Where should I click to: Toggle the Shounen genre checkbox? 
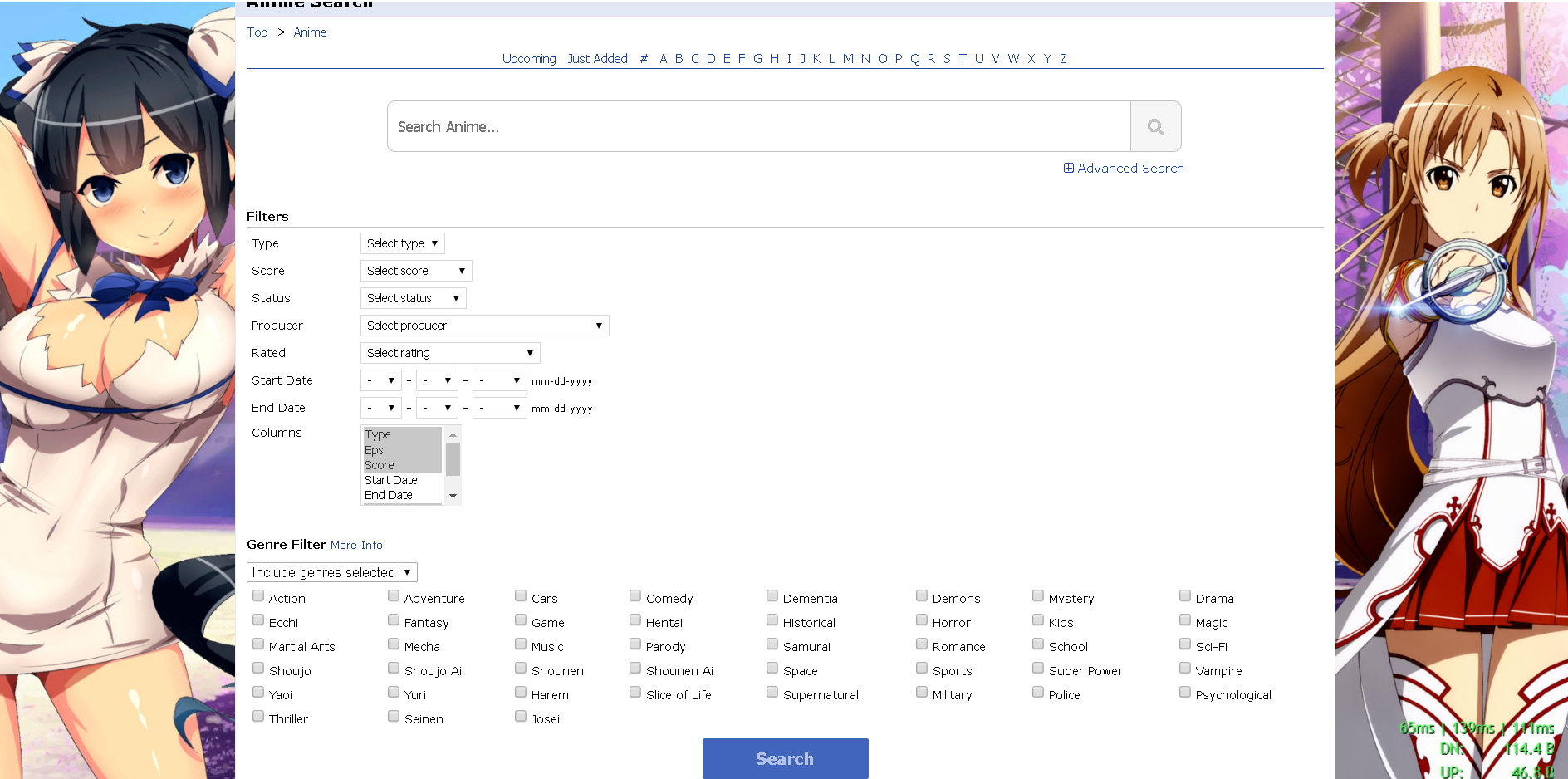tap(521, 669)
